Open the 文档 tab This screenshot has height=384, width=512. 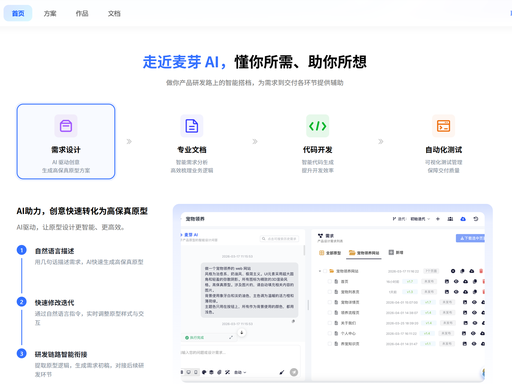tap(114, 13)
